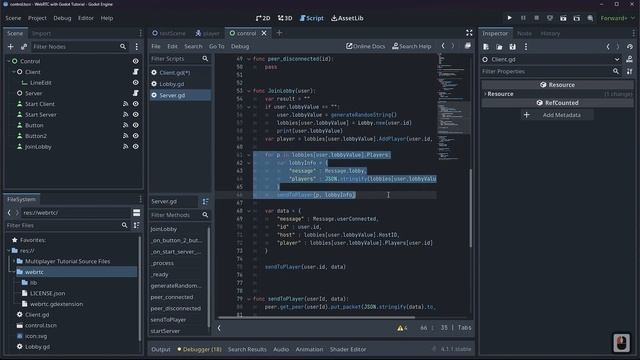Stop the running project
Image resolution: width=640 pixels, height=360 pixels.
(536, 18)
